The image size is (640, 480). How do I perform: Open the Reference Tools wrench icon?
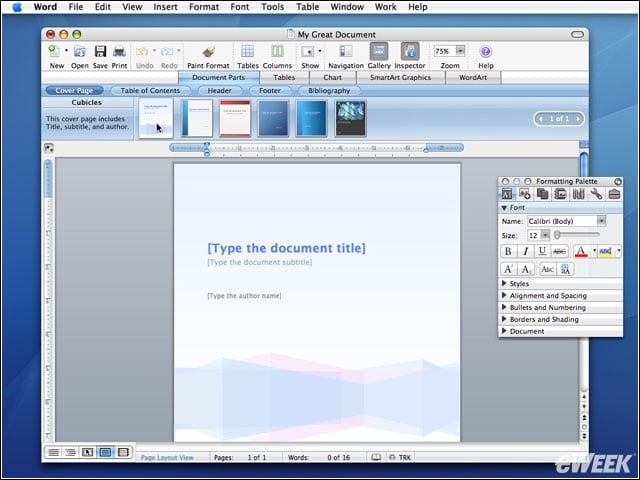point(596,194)
